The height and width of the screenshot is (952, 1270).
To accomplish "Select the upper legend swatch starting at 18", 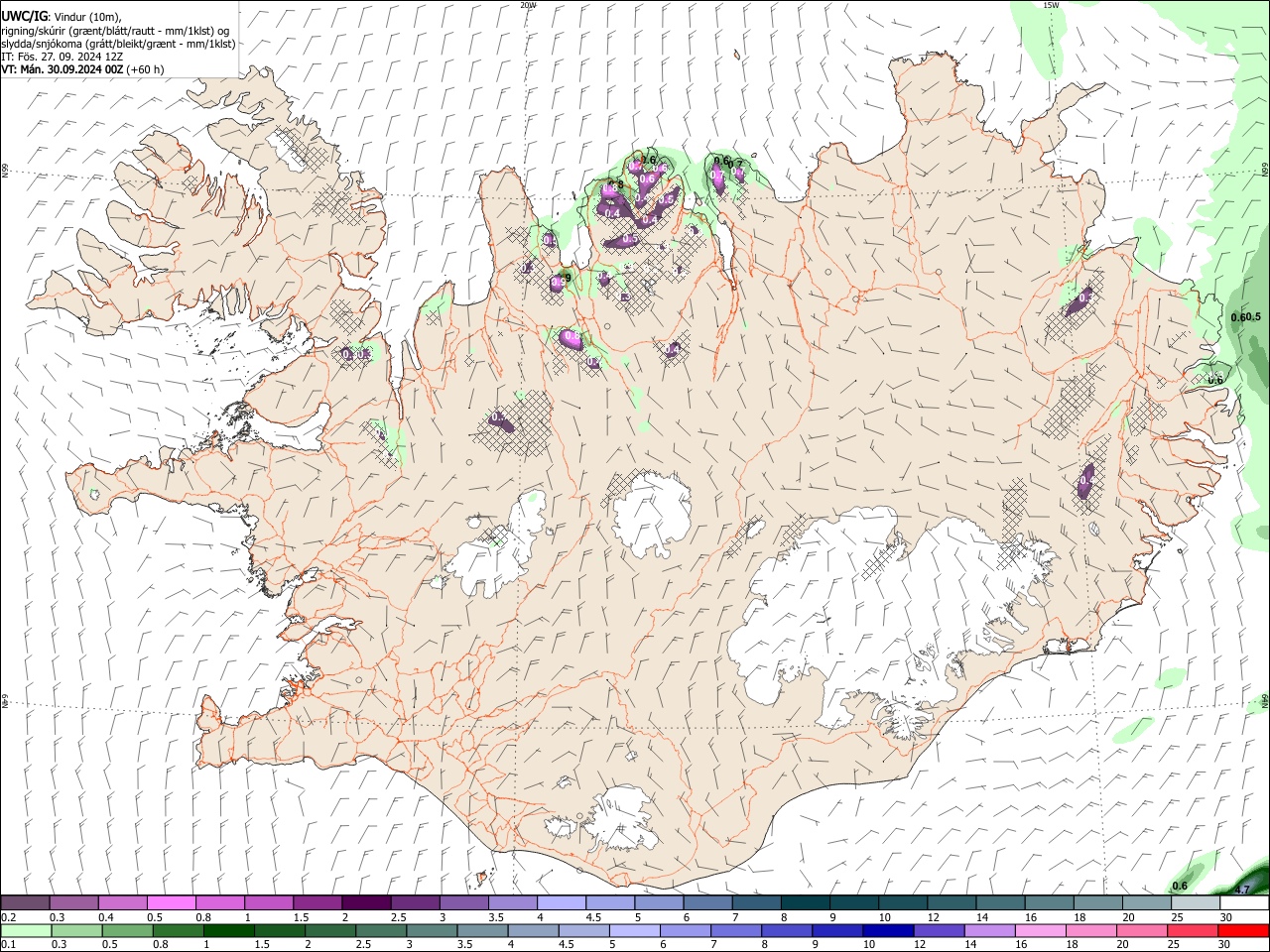I will click(1097, 903).
